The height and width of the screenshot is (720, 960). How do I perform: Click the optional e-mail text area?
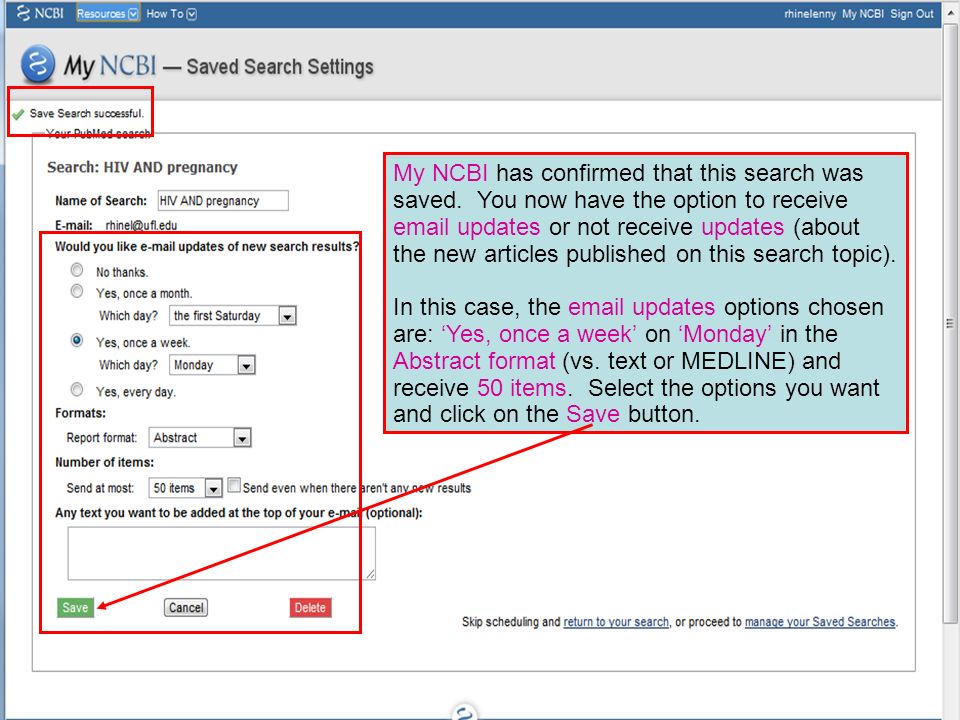coord(222,553)
